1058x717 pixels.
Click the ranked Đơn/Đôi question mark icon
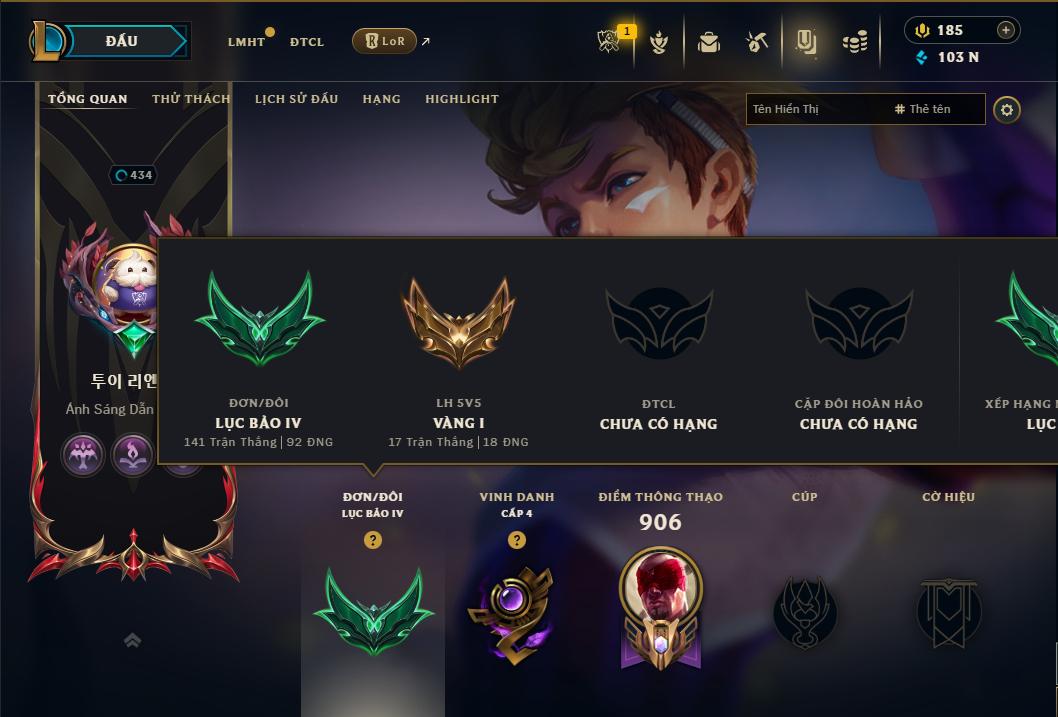tap(372, 540)
